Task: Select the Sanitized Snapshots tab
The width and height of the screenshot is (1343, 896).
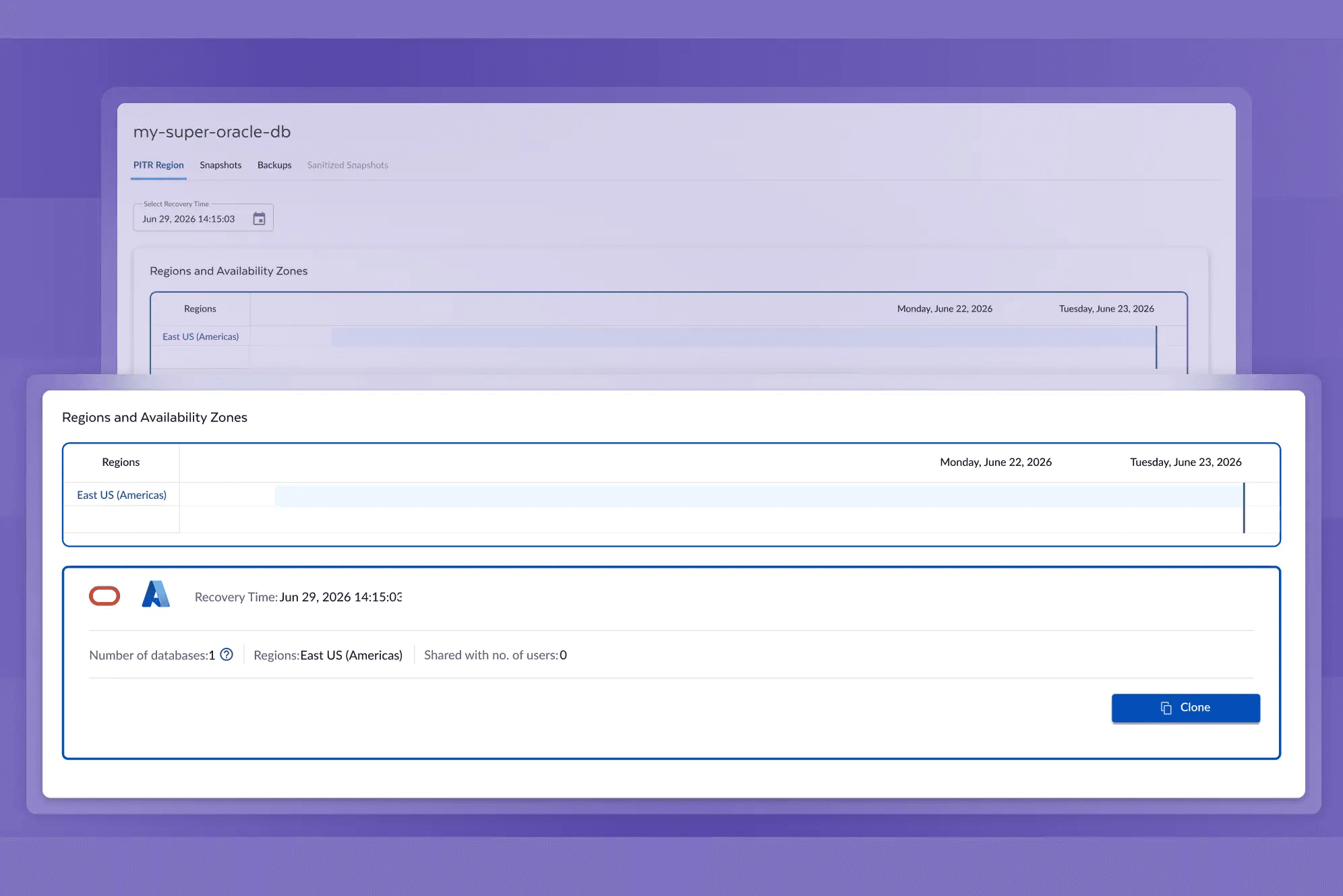Action: [348, 165]
